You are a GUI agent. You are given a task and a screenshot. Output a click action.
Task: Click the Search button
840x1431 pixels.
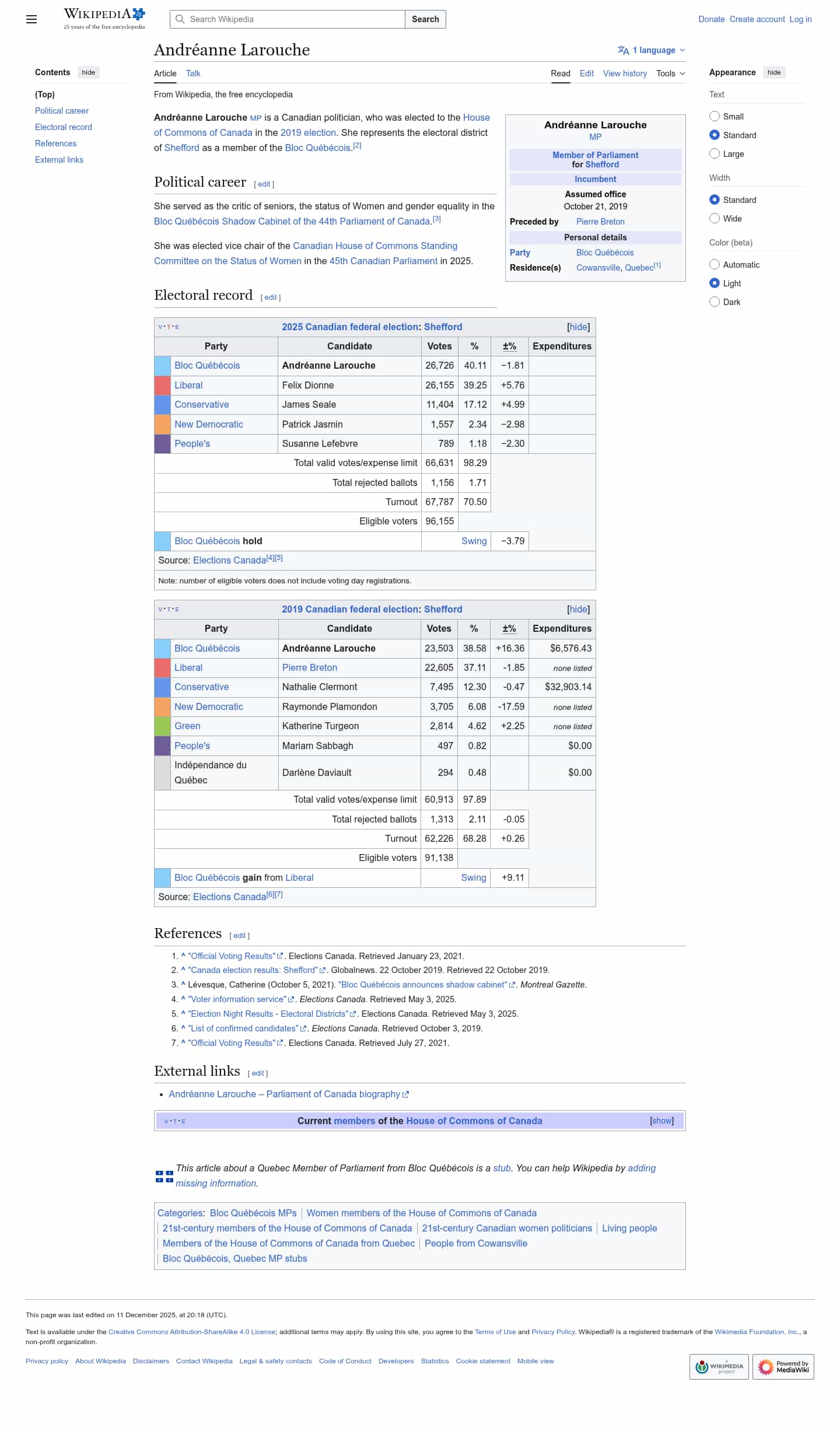[425, 19]
